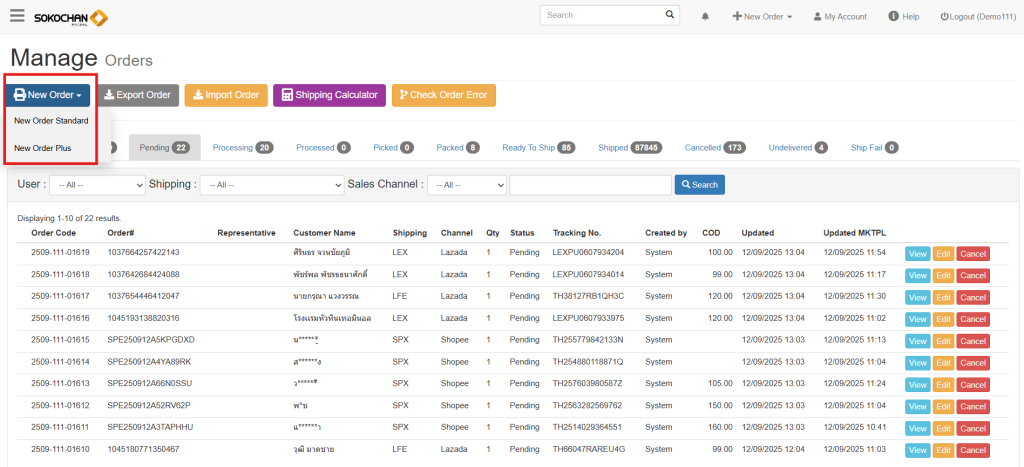Open the Help page
The height and width of the screenshot is (467, 1024).
click(x=904, y=17)
